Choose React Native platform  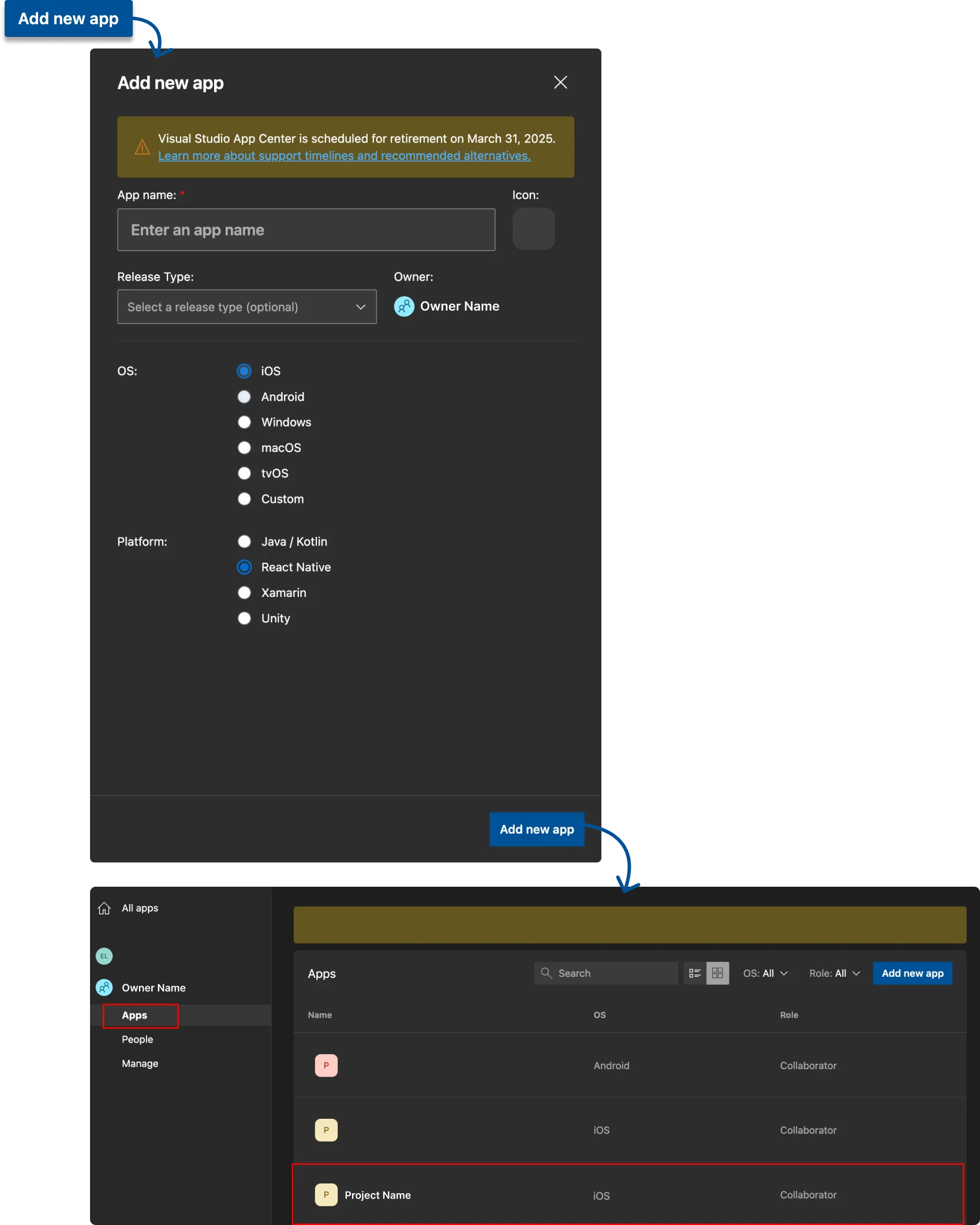click(244, 567)
